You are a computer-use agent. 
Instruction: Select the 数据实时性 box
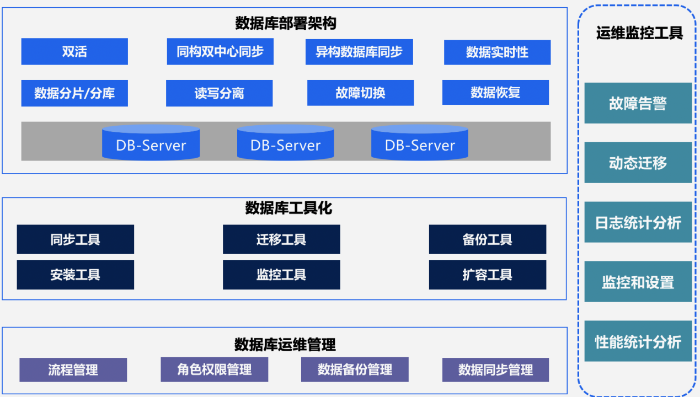coord(497,52)
